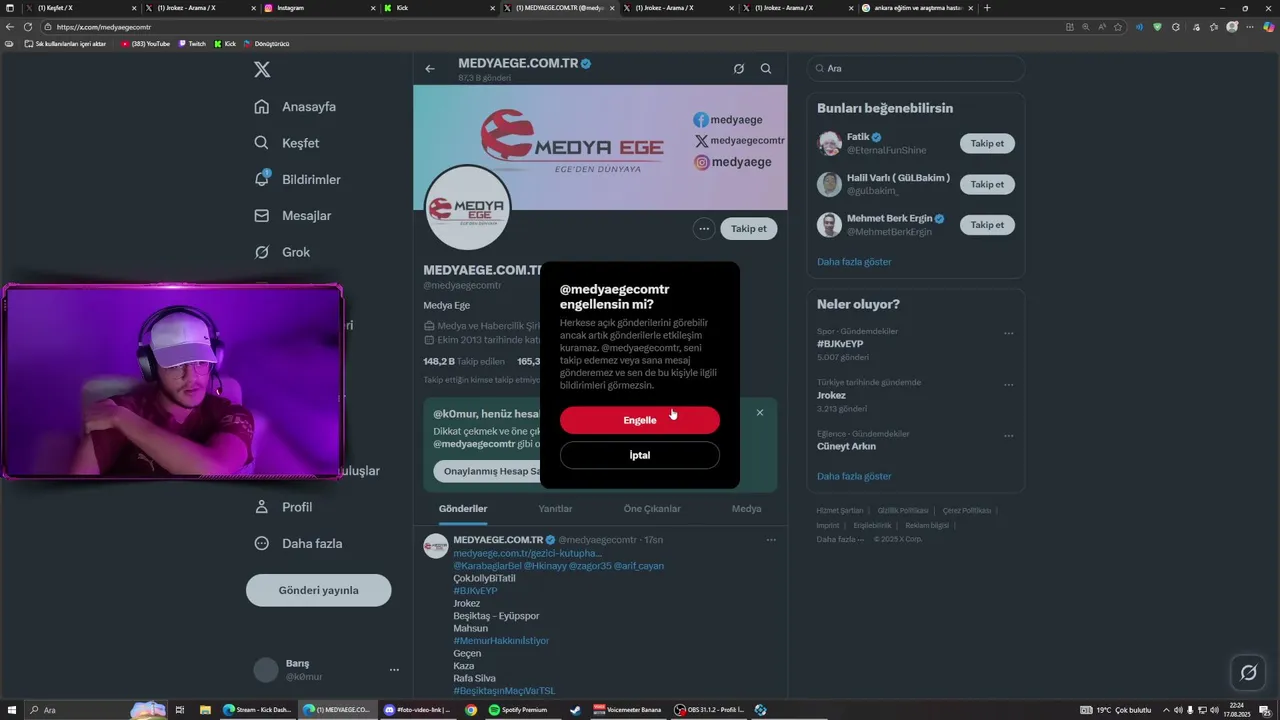Close the verified account promo banner
This screenshot has width=1280, height=720.
point(760,412)
